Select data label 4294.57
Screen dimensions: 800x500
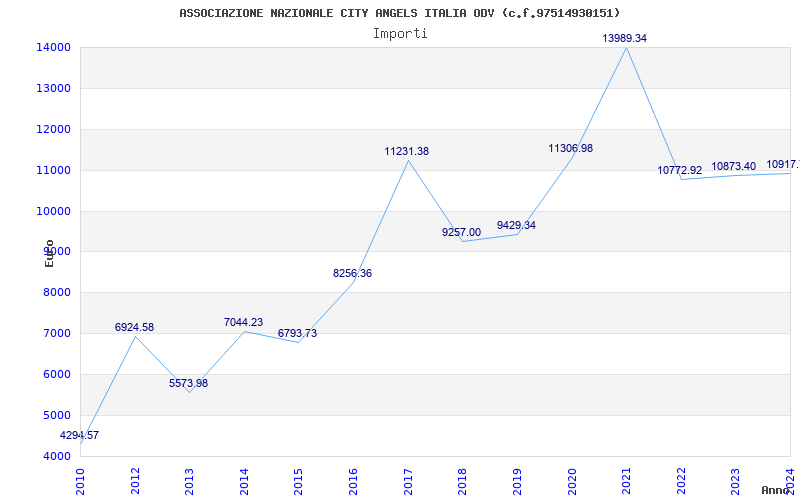(x=79, y=435)
